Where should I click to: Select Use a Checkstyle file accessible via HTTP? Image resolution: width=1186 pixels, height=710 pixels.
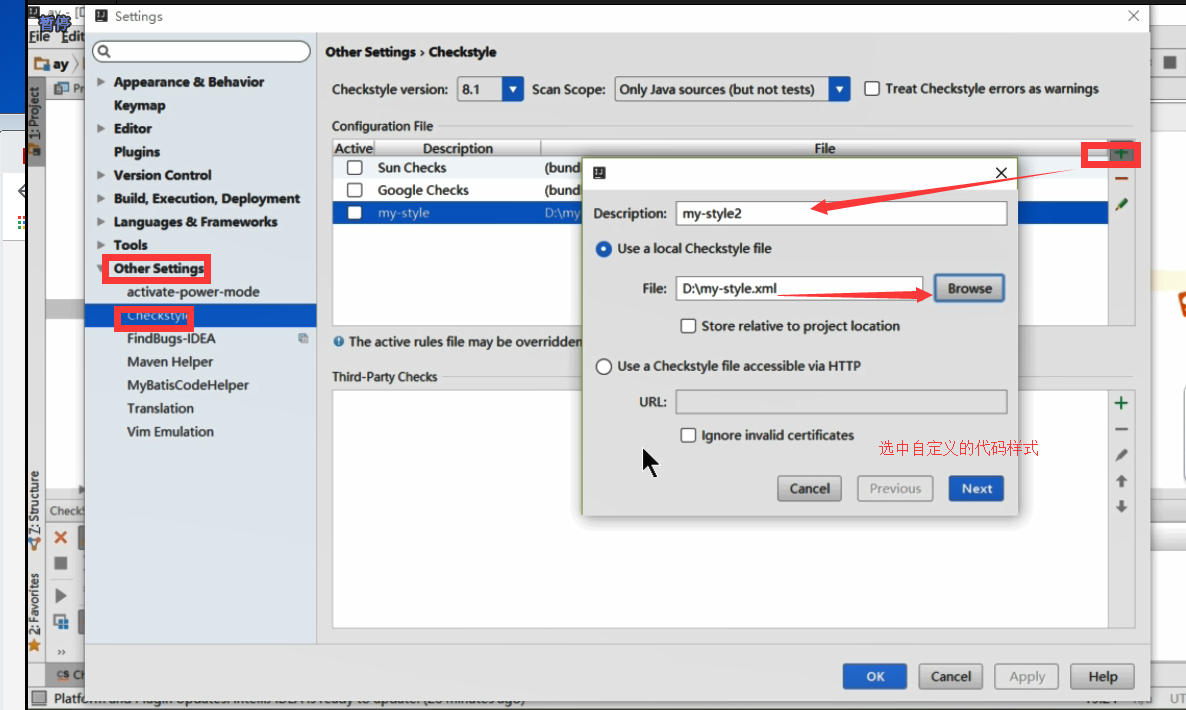tap(604, 367)
